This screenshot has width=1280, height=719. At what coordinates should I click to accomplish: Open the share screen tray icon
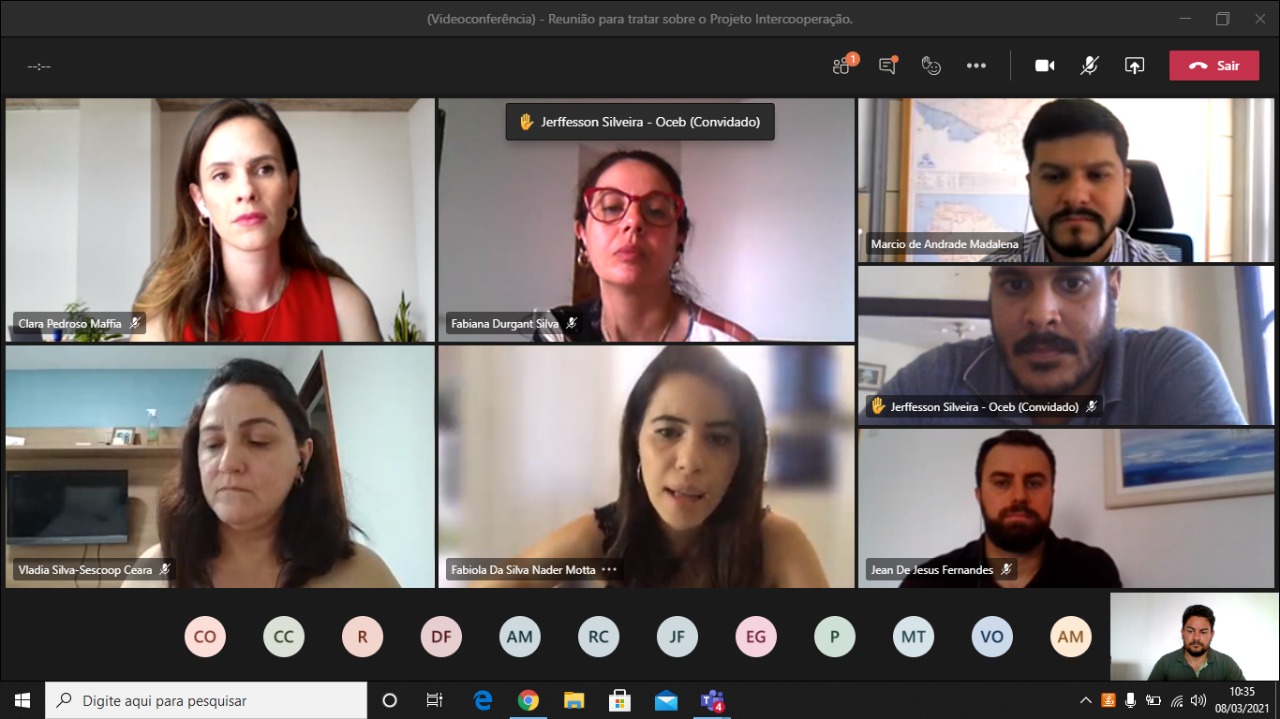pos(1134,66)
